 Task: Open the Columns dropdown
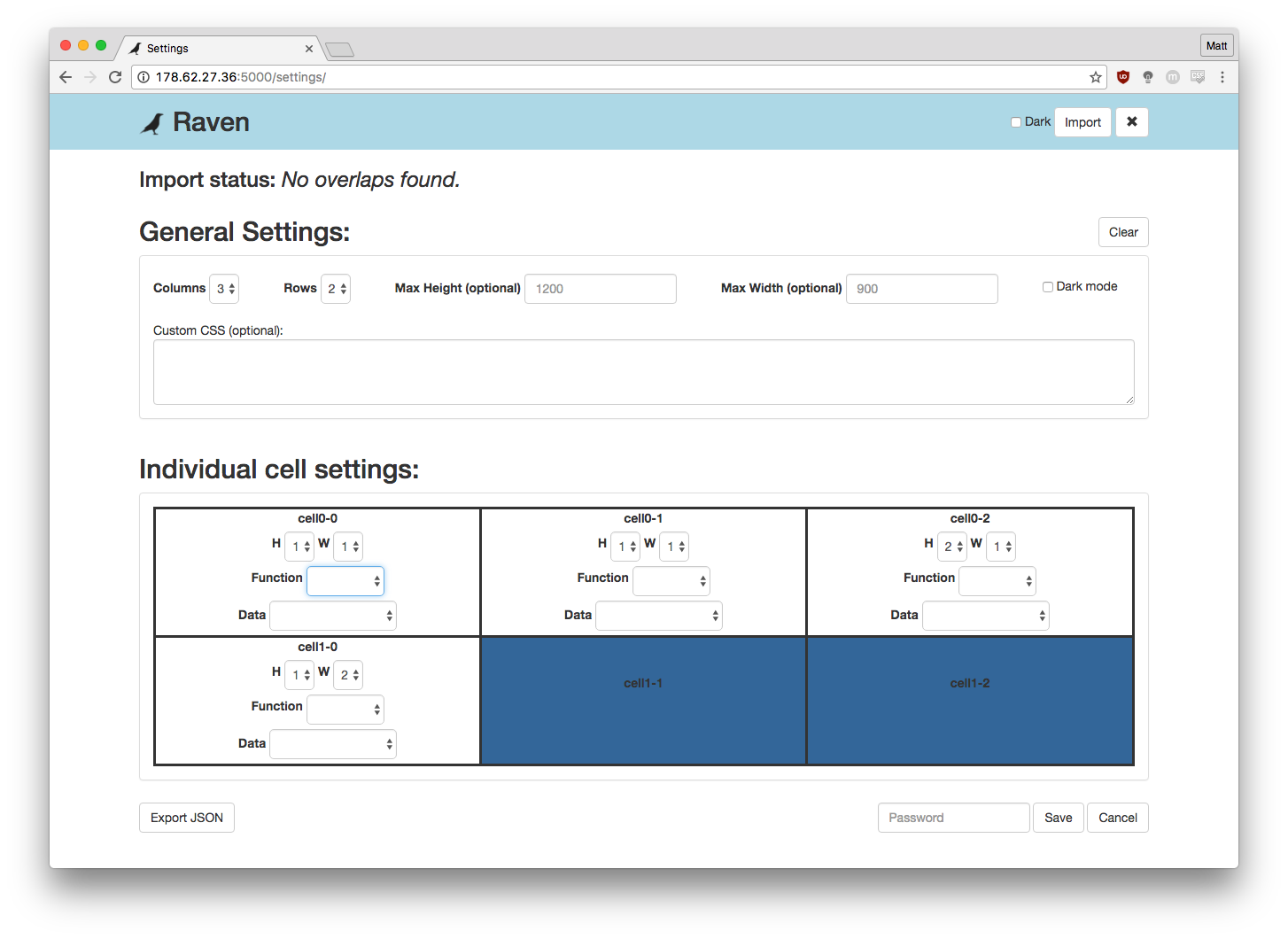[x=224, y=289]
